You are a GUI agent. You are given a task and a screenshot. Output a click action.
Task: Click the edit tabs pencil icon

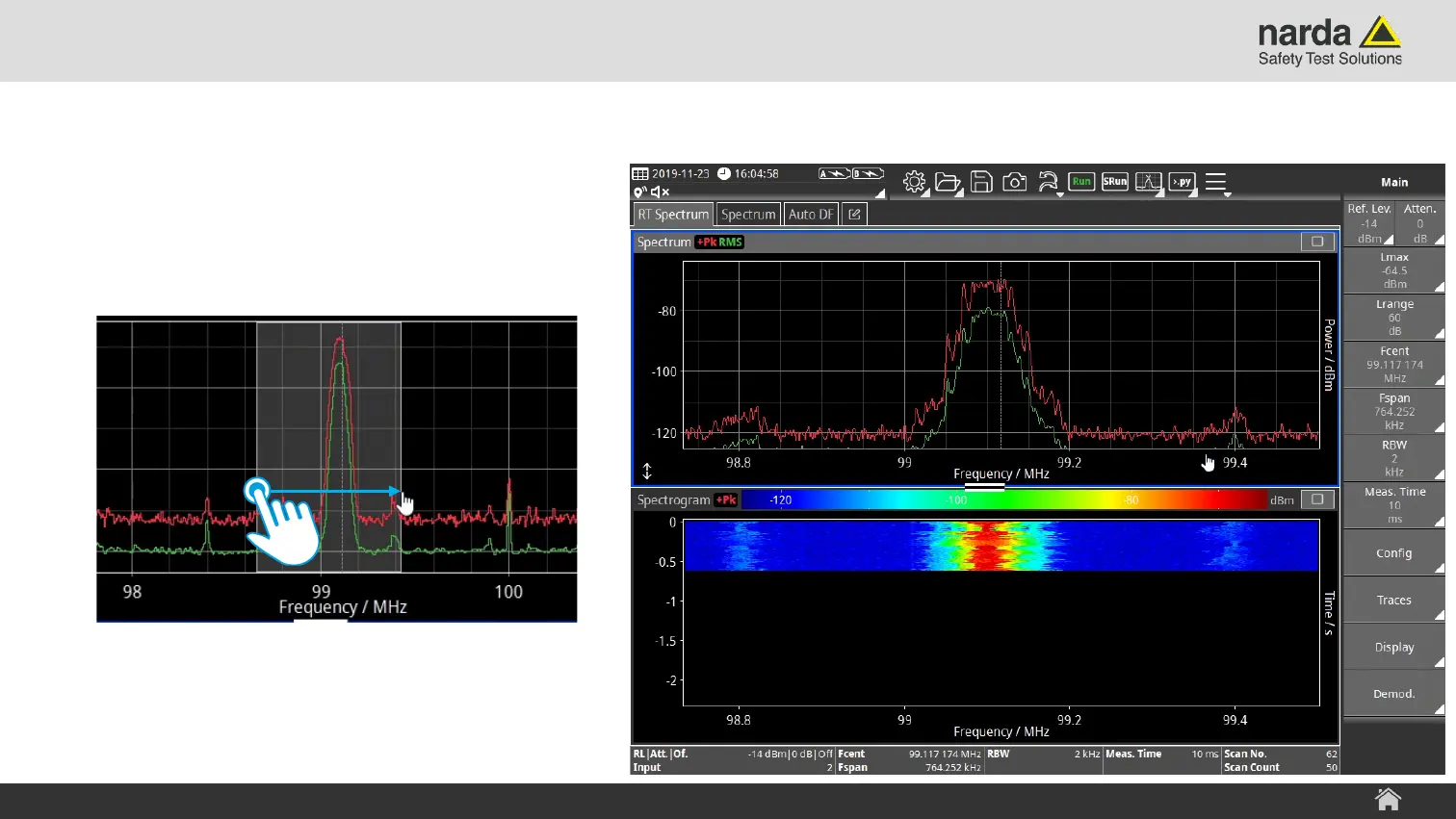[854, 215]
